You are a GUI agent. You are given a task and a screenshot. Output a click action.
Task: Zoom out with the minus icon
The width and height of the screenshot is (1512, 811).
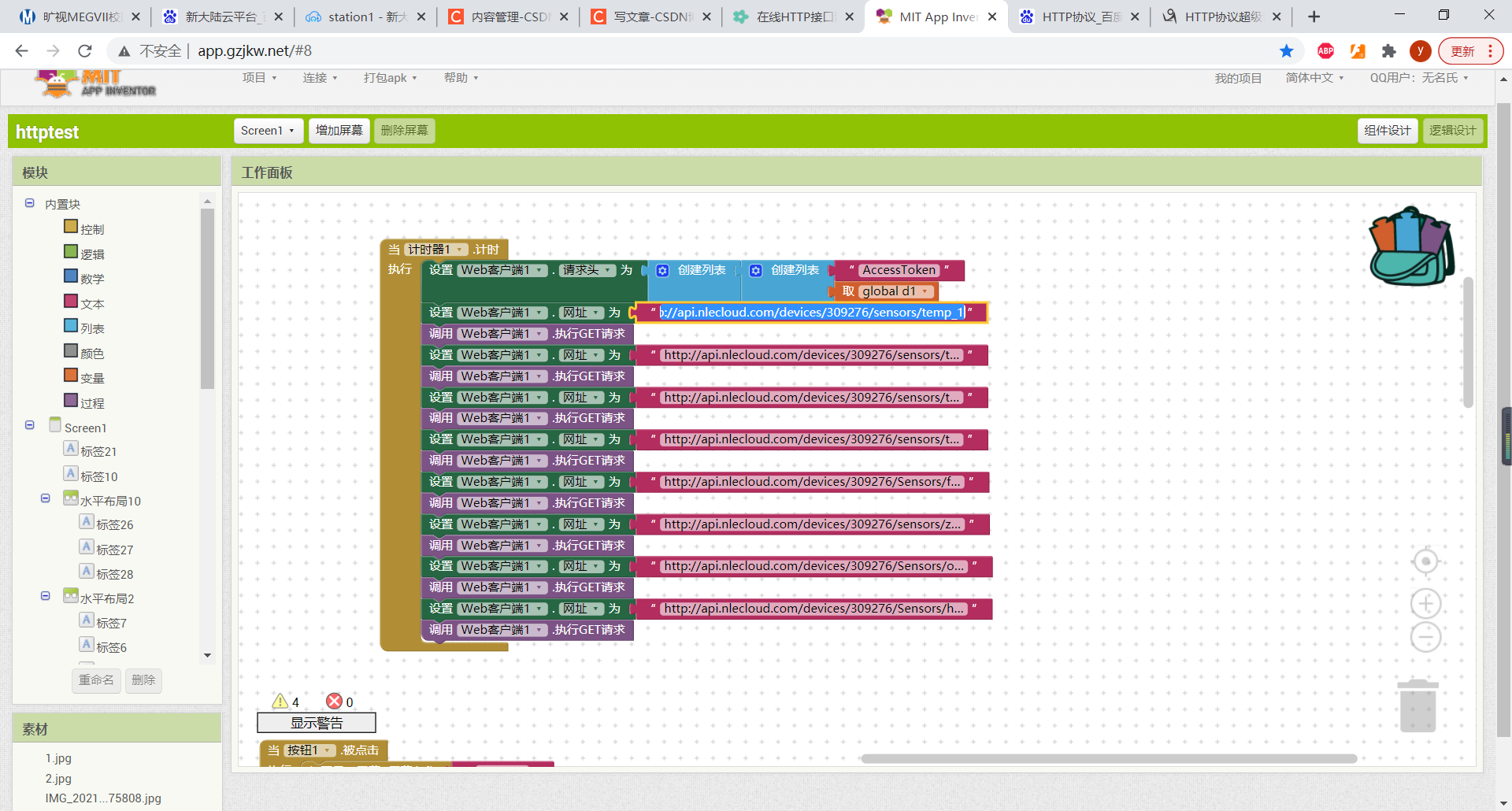(1425, 637)
